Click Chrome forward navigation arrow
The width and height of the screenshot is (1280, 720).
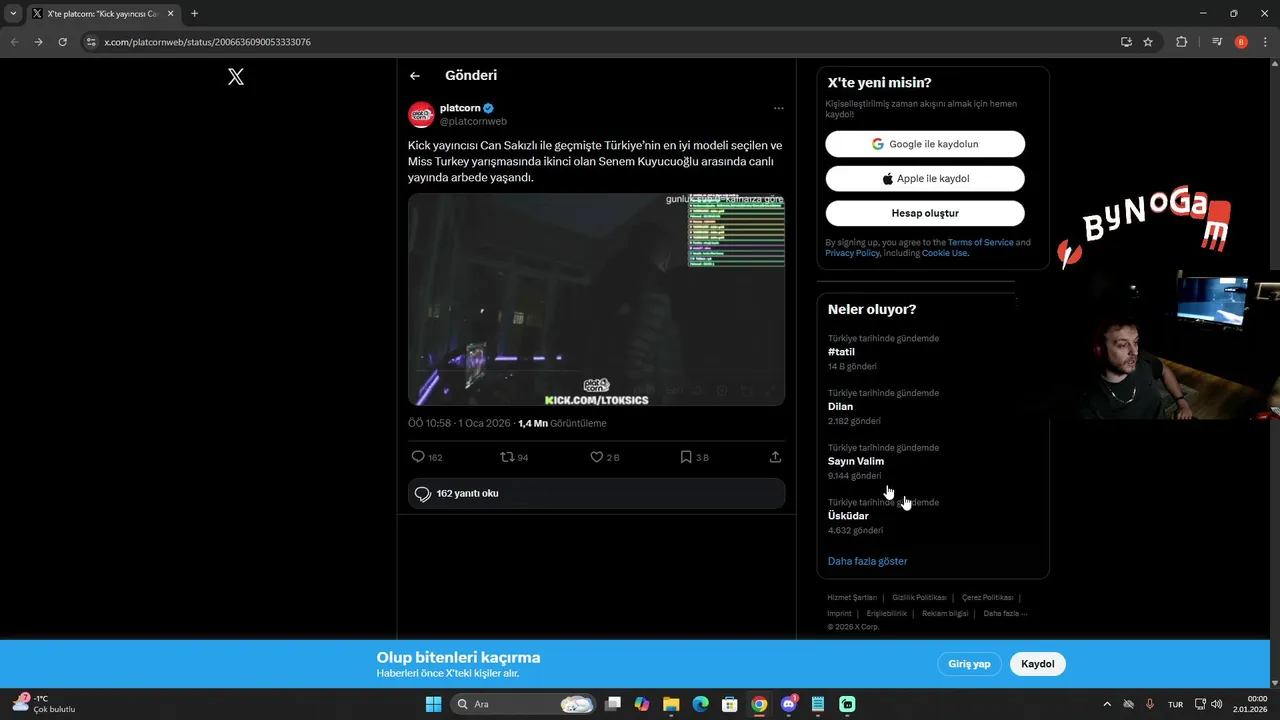click(38, 42)
